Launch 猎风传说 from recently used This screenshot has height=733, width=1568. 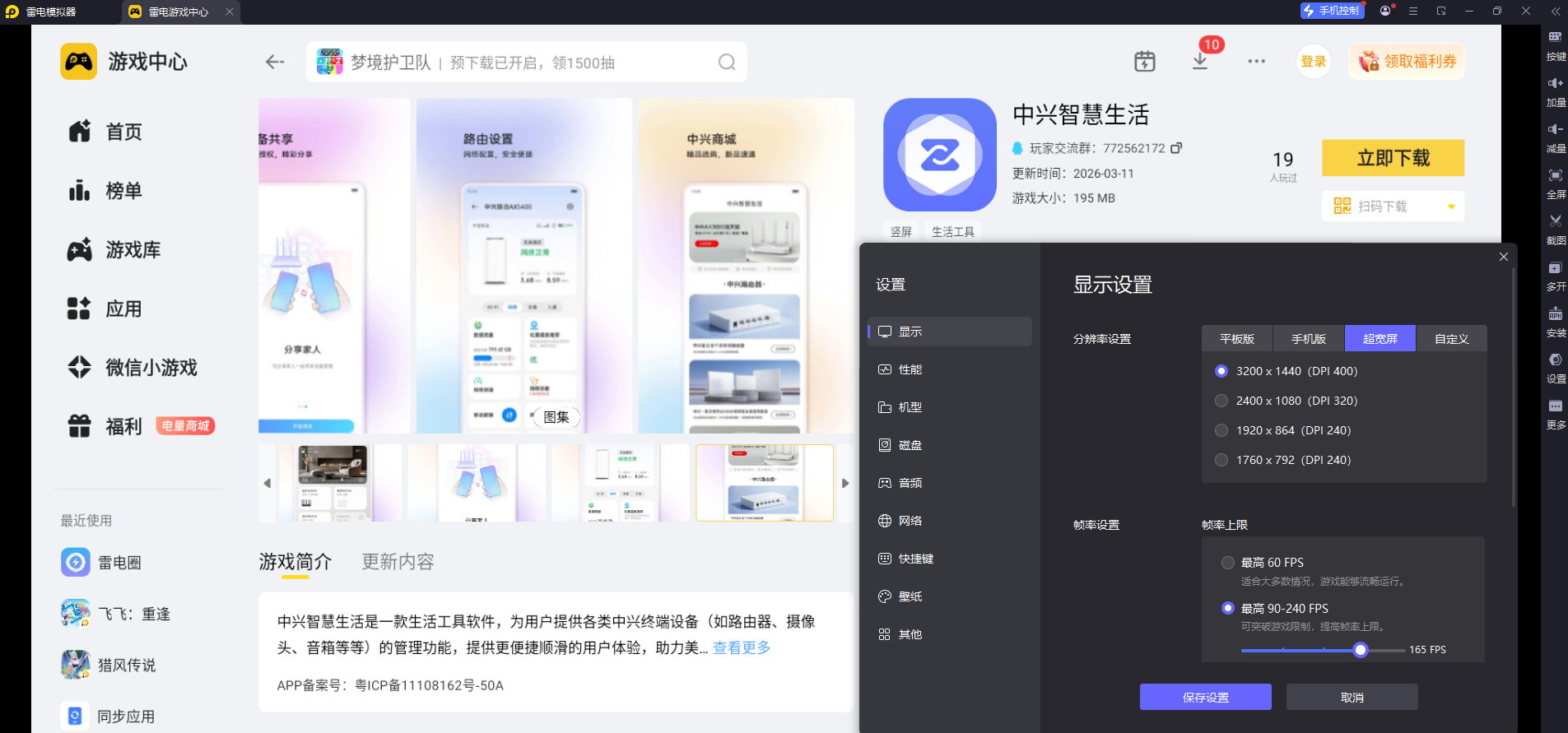(x=109, y=665)
